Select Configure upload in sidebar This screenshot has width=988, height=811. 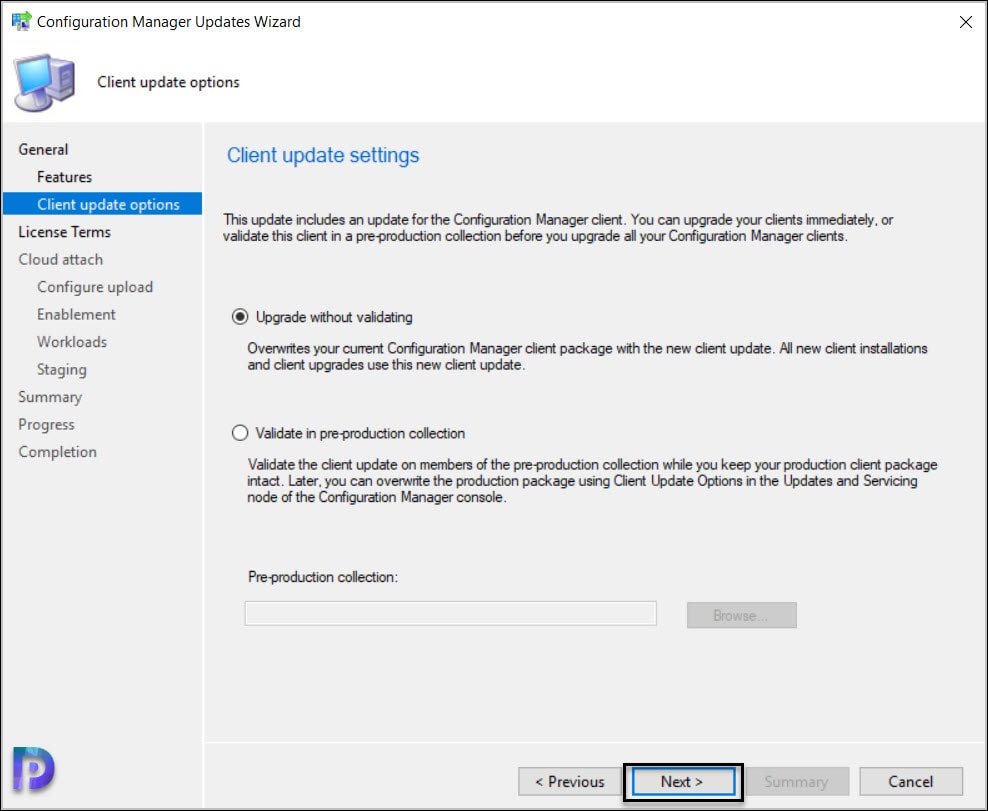(95, 287)
